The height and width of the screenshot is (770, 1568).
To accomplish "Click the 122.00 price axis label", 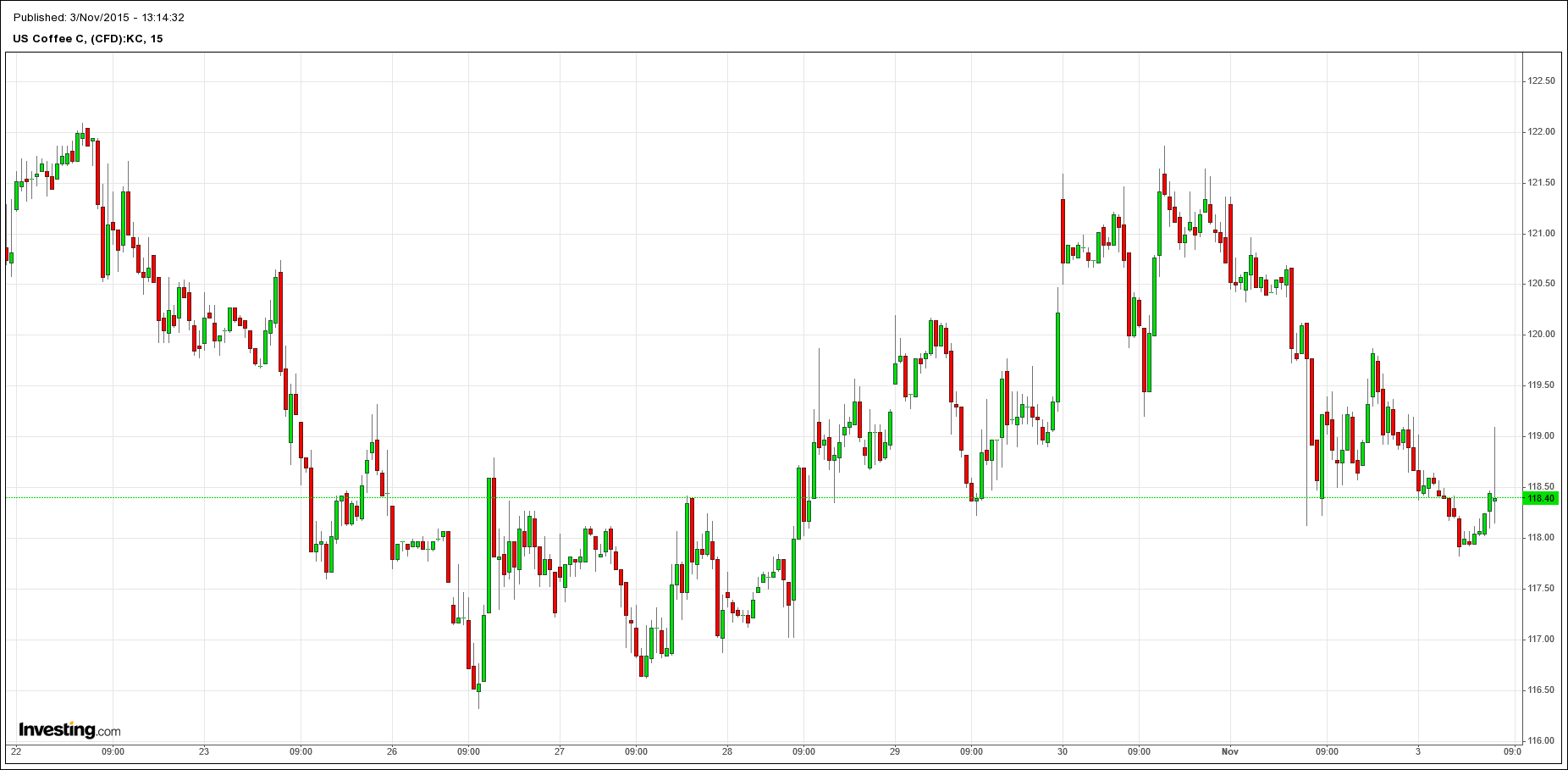I will click(1540, 132).
